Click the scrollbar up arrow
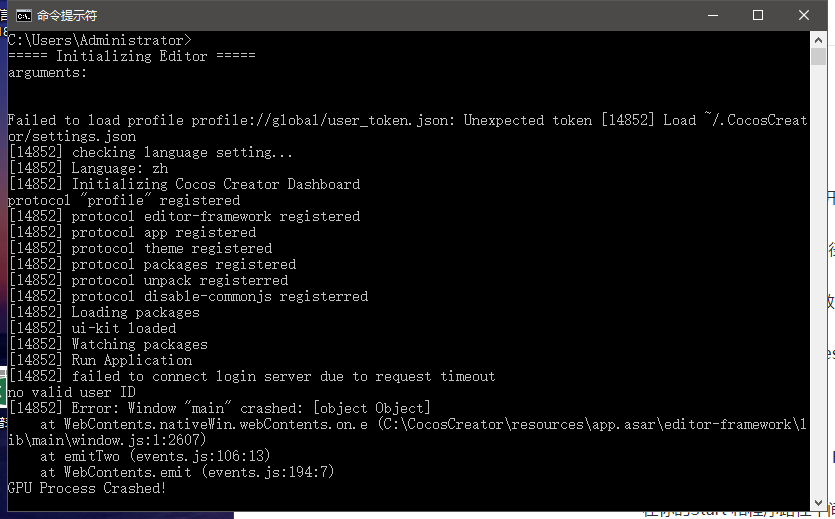This screenshot has height=519, width=835. (818, 39)
